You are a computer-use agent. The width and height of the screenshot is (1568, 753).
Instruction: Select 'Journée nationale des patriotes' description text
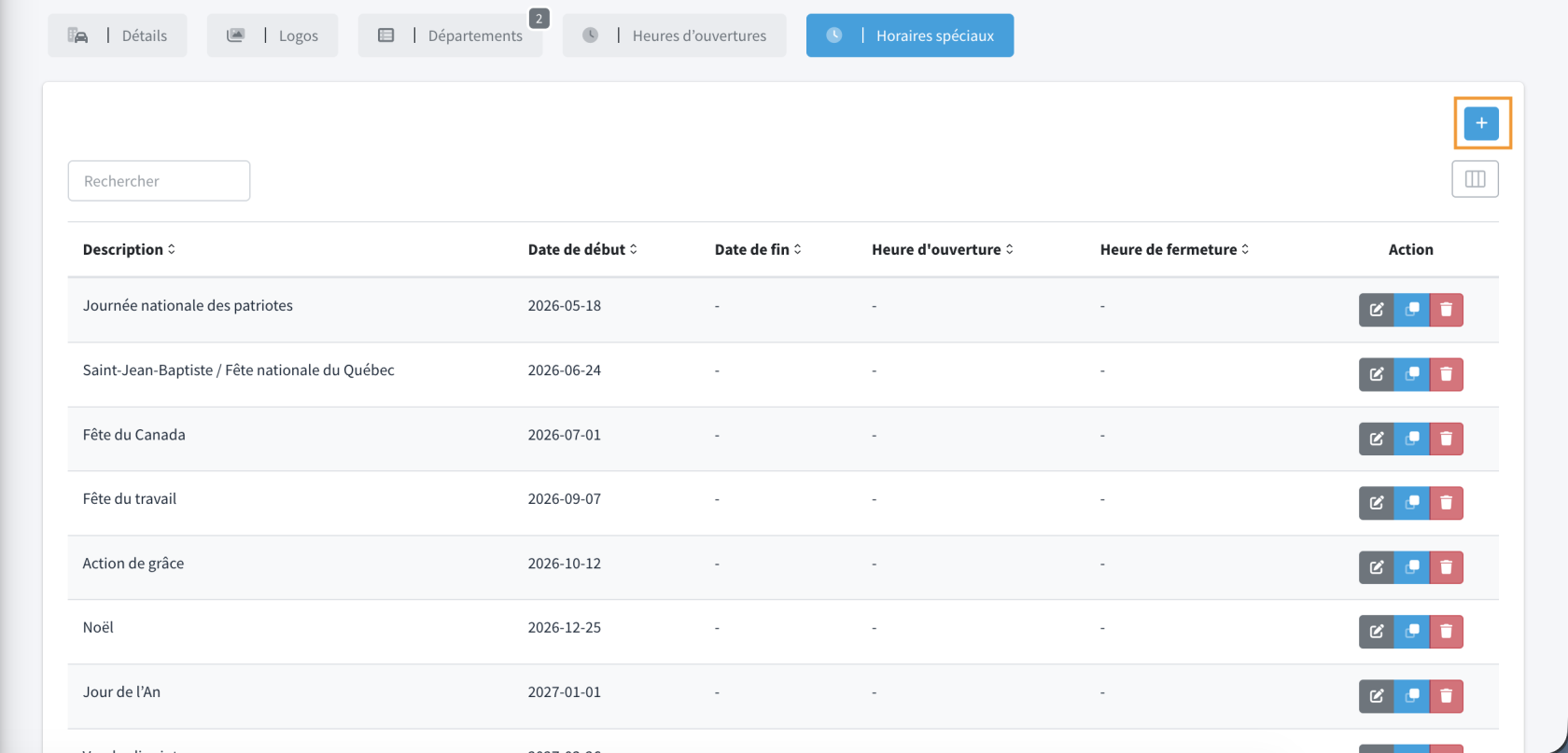(x=188, y=305)
